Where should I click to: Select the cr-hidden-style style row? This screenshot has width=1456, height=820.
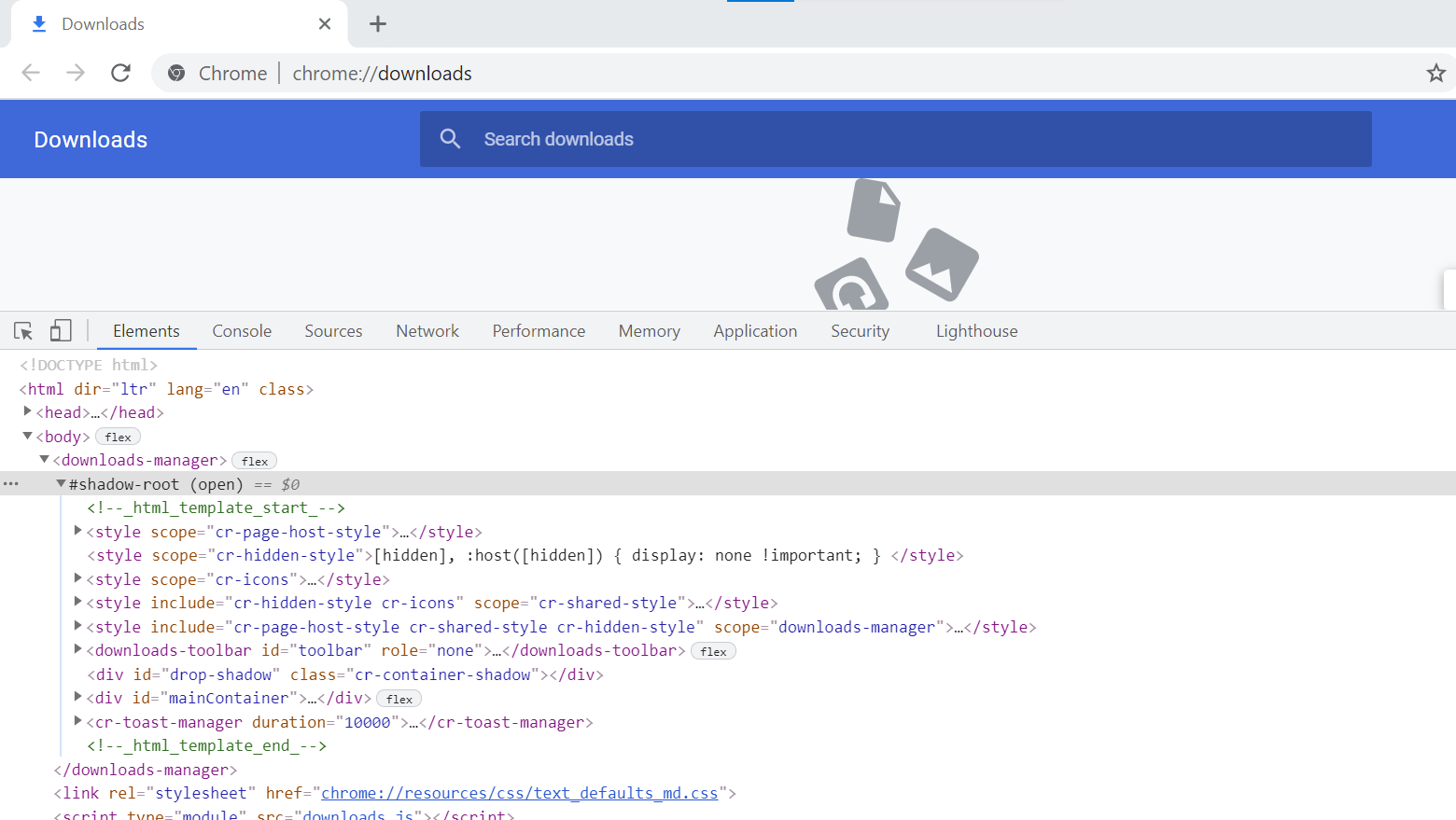(525, 555)
